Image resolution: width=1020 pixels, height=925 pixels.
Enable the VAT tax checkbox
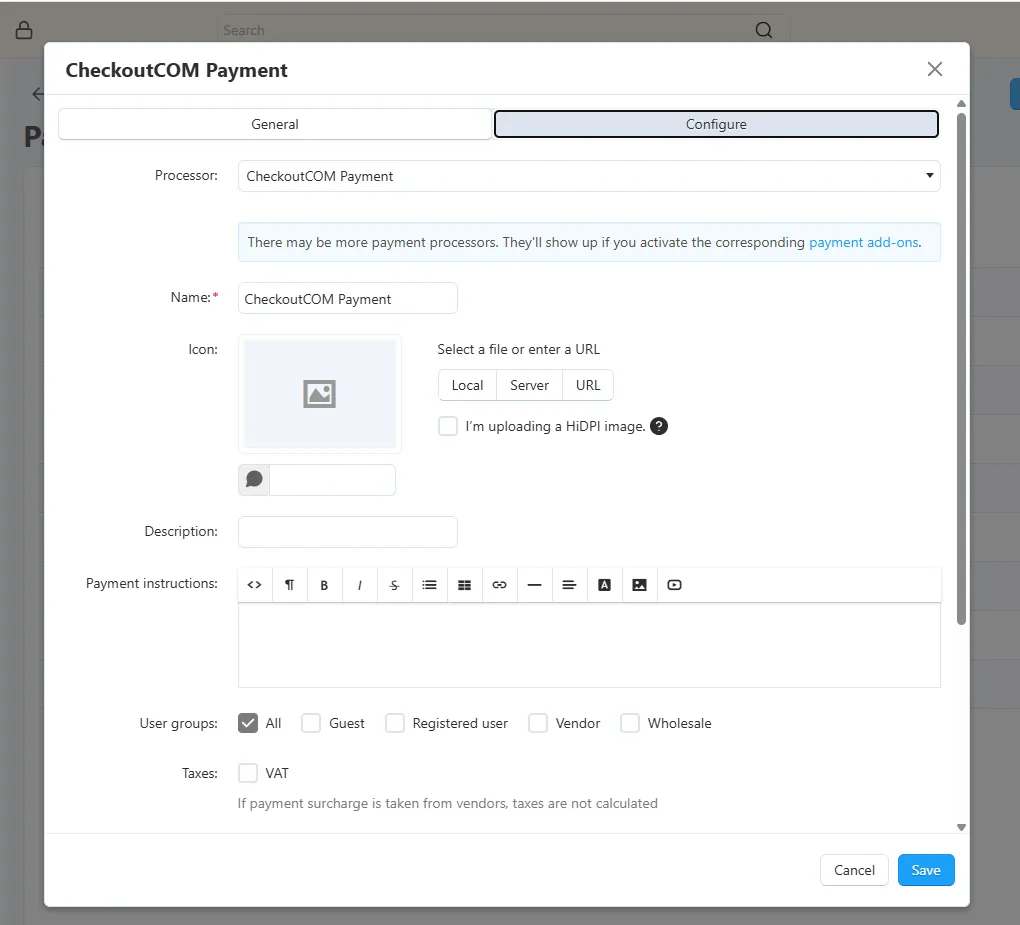point(248,773)
